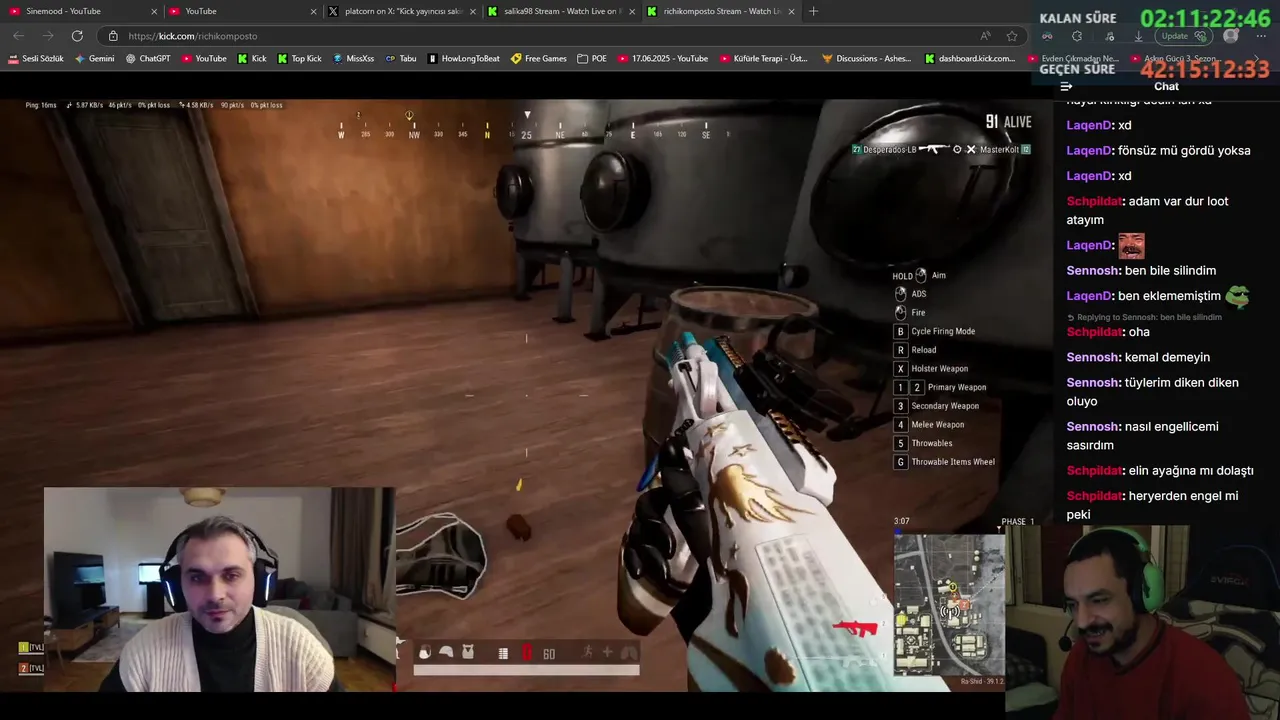1280x720 pixels.
Task: Open LaqenD's profile on fönsüz message
Action: (x=1089, y=151)
